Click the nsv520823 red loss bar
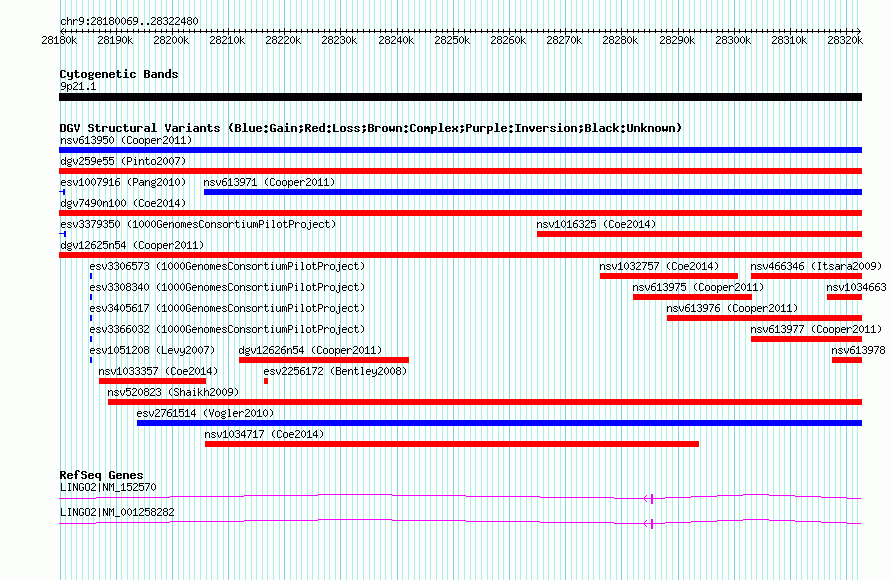The image size is (890, 580). (485, 402)
